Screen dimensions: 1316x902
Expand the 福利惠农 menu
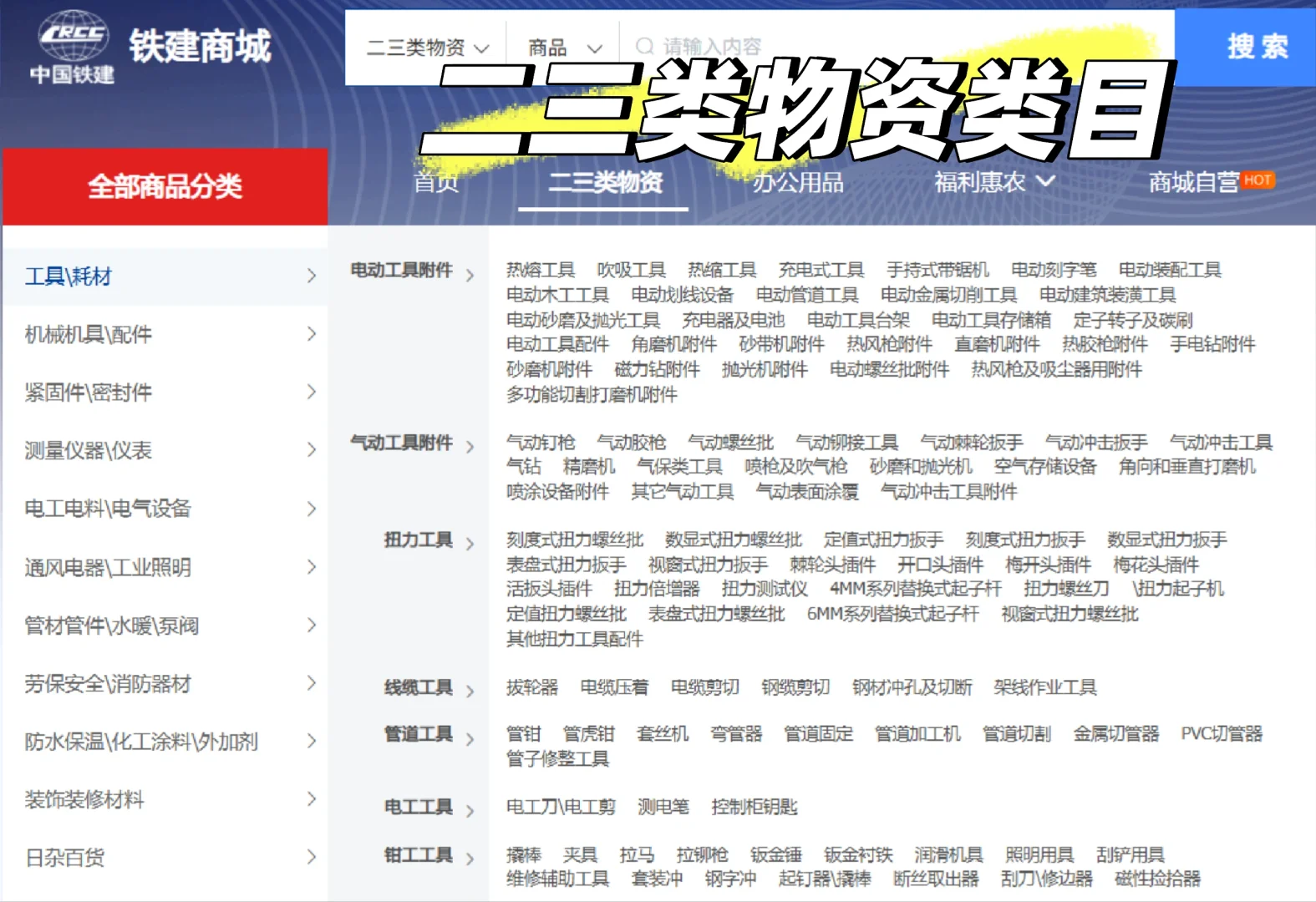pyautogui.click(x=994, y=181)
